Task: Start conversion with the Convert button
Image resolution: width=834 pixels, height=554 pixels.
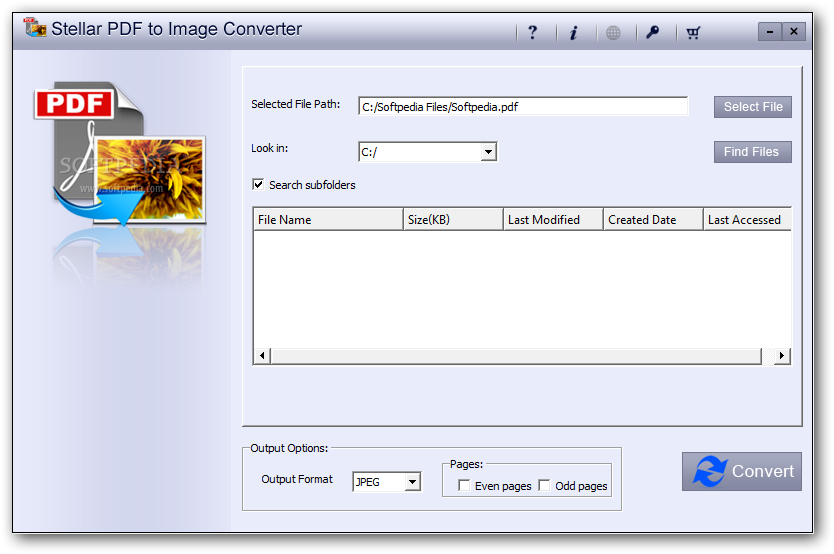Action: 741,472
